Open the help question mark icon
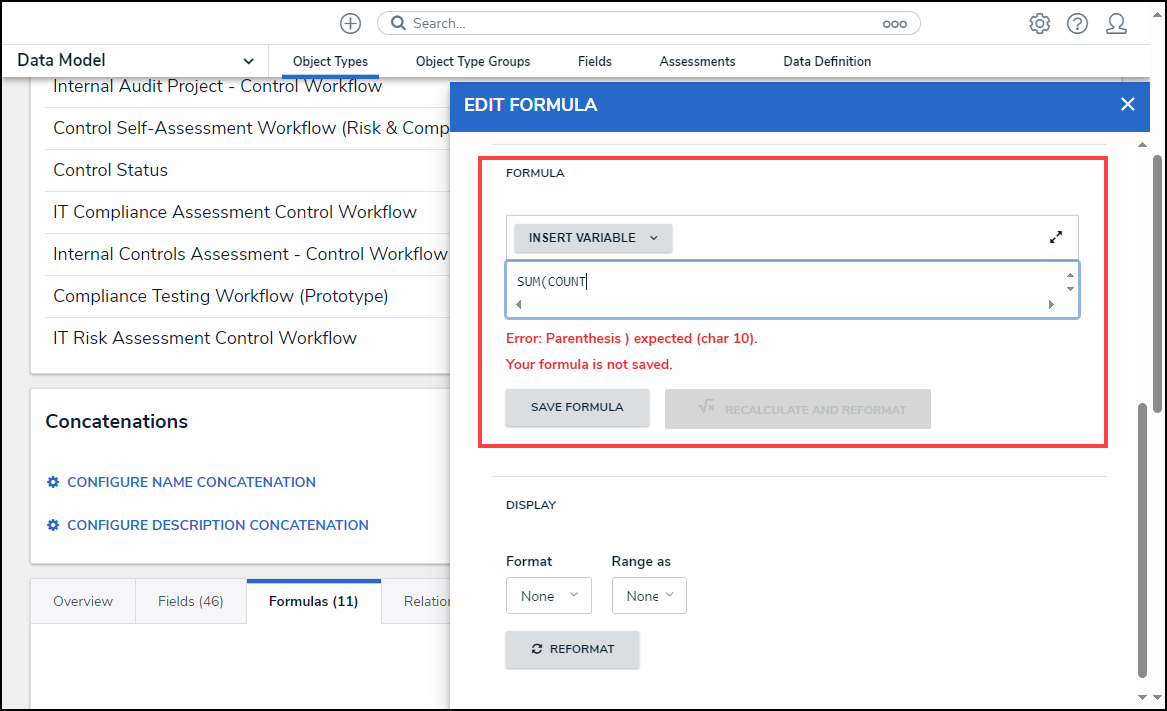The width and height of the screenshot is (1167, 711). 1077,23
